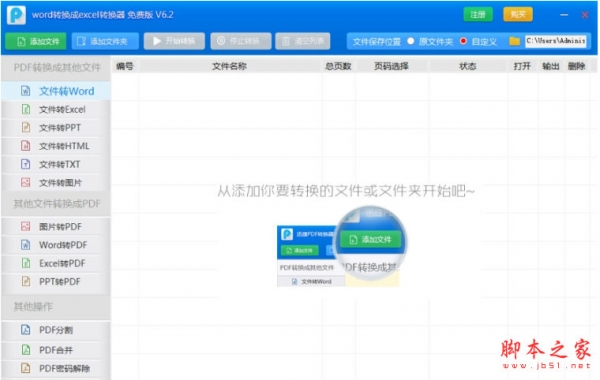Select the 自定义 radio button
The image size is (600, 380).
coord(463,41)
